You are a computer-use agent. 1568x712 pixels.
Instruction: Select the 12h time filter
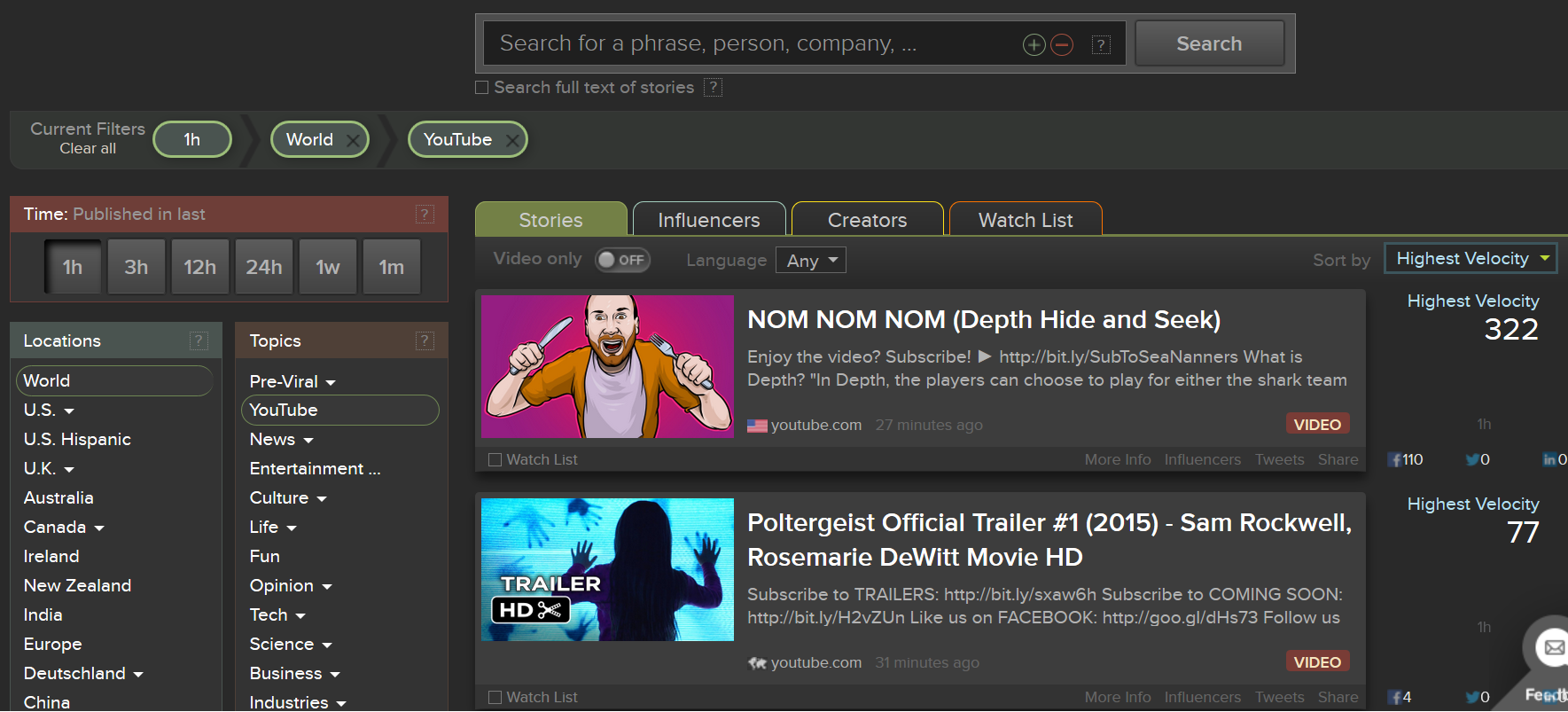[x=200, y=267]
